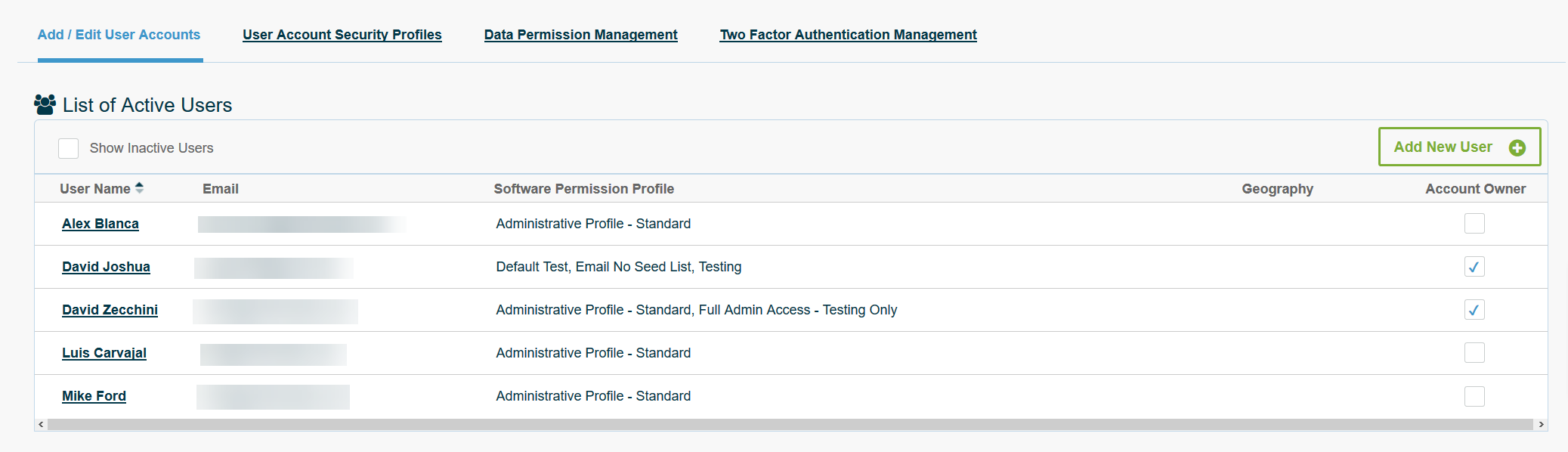
Task: Switch to the User Account Security Profiles tab
Action: click(342, 35)
